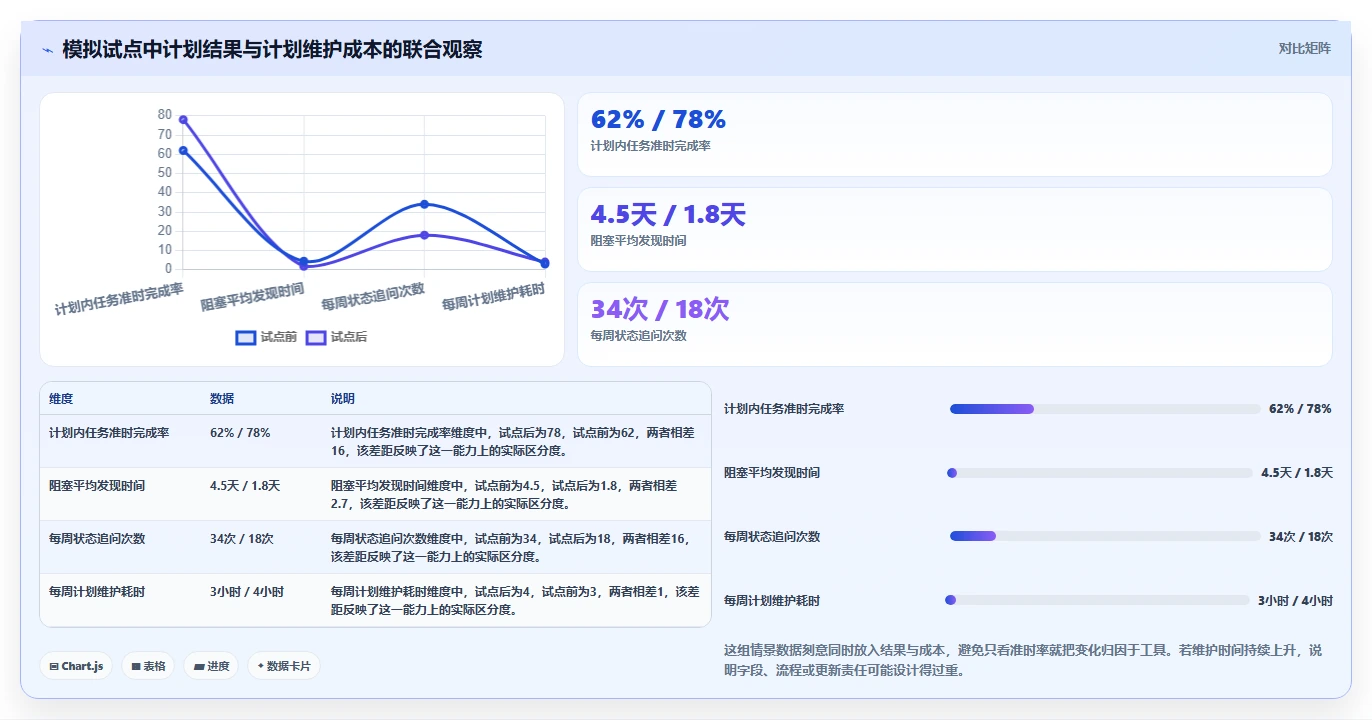1372x720 pixels.
Task: Click progress label 3小时 / 4小时 at right
Action: pos(1295,600)
